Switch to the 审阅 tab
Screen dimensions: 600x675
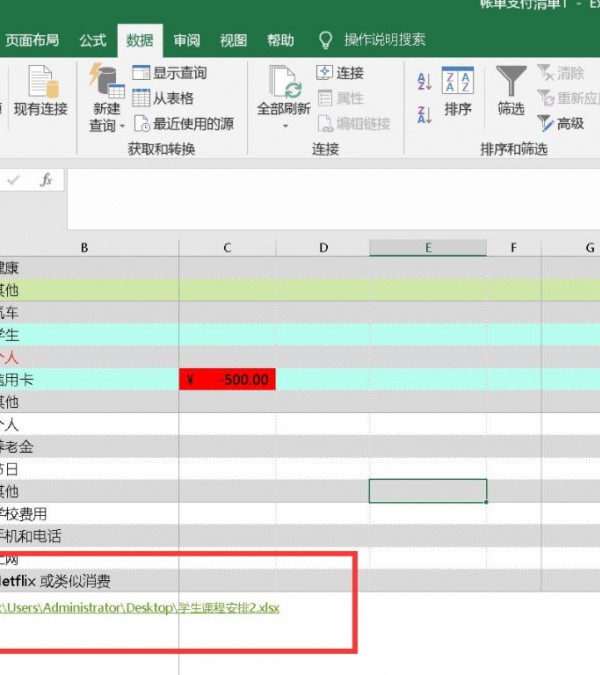pyautogui.click(x=187, y=40)
